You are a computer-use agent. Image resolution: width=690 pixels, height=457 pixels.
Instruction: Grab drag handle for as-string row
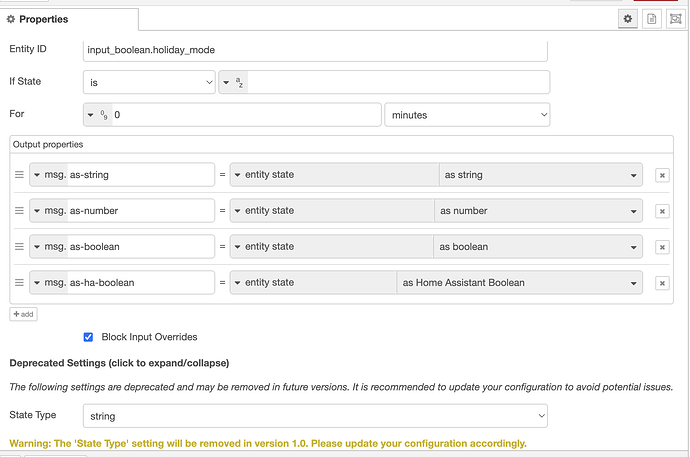pos(19,175)
